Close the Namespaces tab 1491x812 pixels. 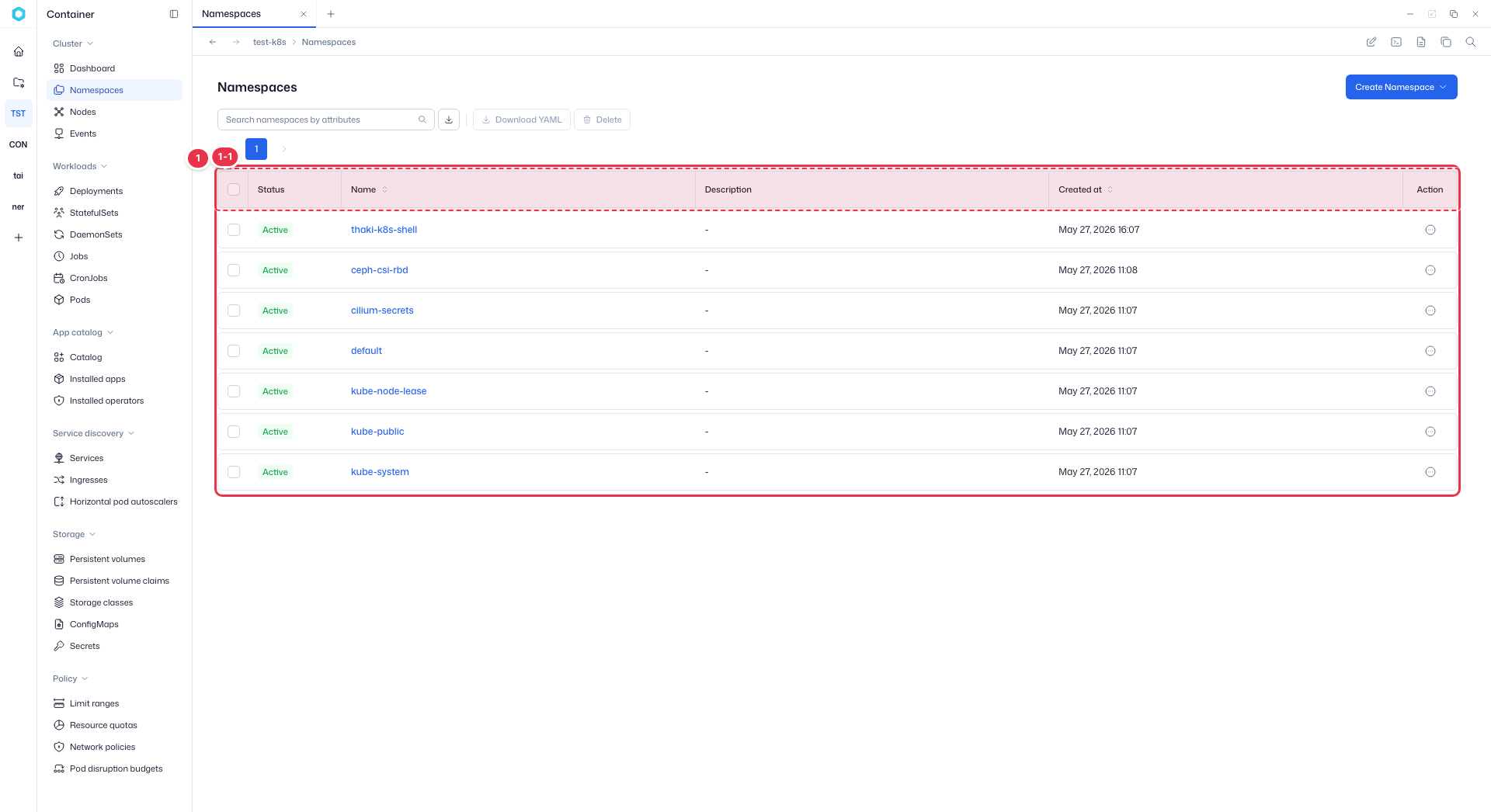pos(304,14)
